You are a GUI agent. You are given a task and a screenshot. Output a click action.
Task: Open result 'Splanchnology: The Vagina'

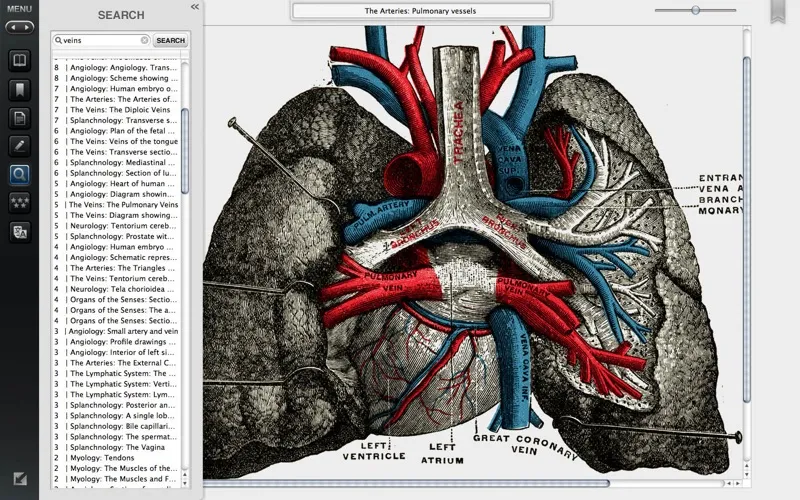116,447
